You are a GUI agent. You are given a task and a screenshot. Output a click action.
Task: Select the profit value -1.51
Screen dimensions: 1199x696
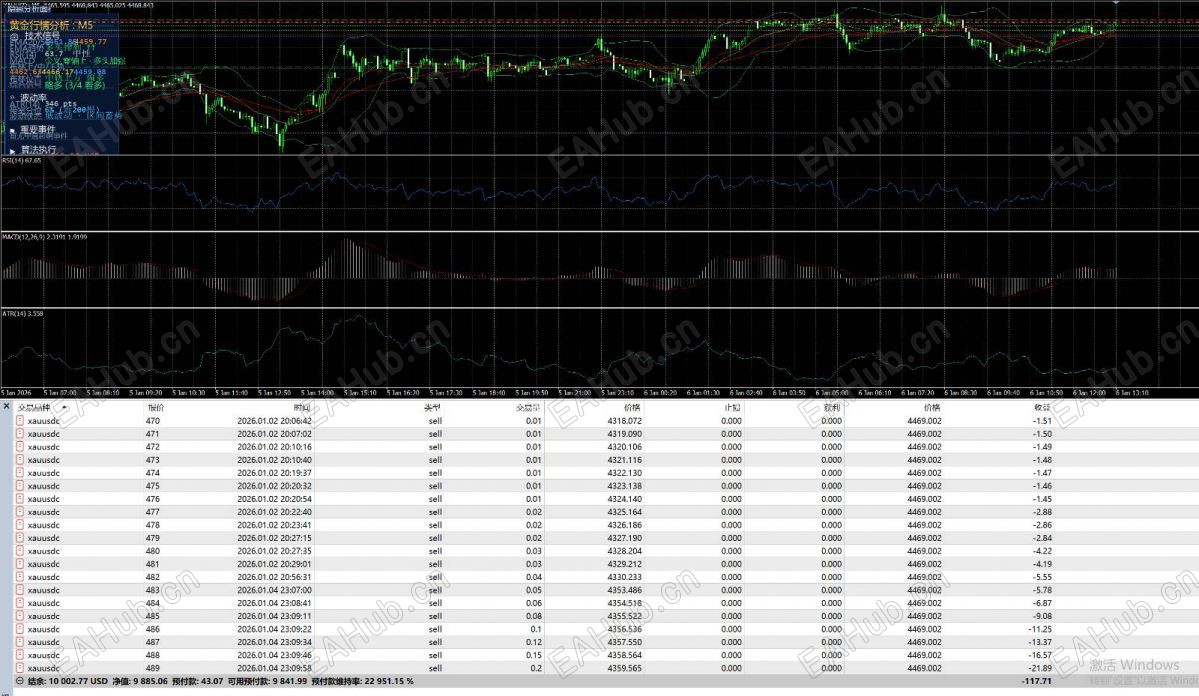coord(1042,421)
